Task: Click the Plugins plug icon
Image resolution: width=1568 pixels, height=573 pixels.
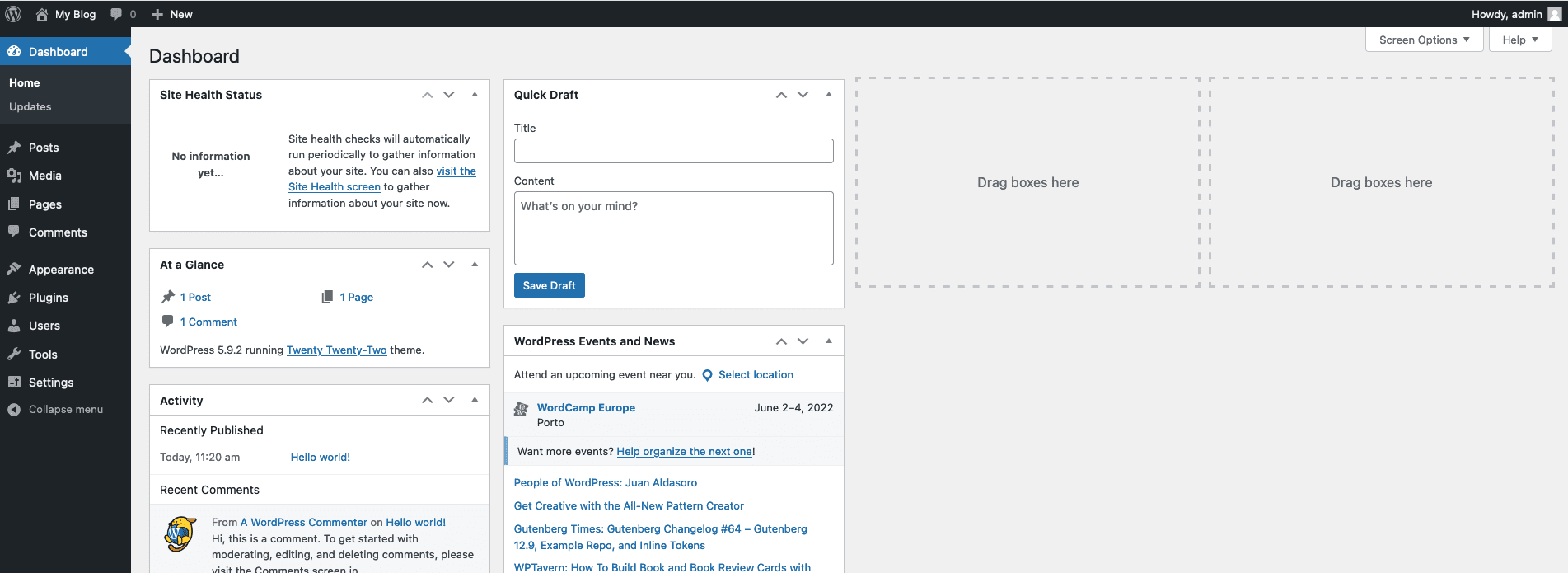Action: [x=14, y=298]
